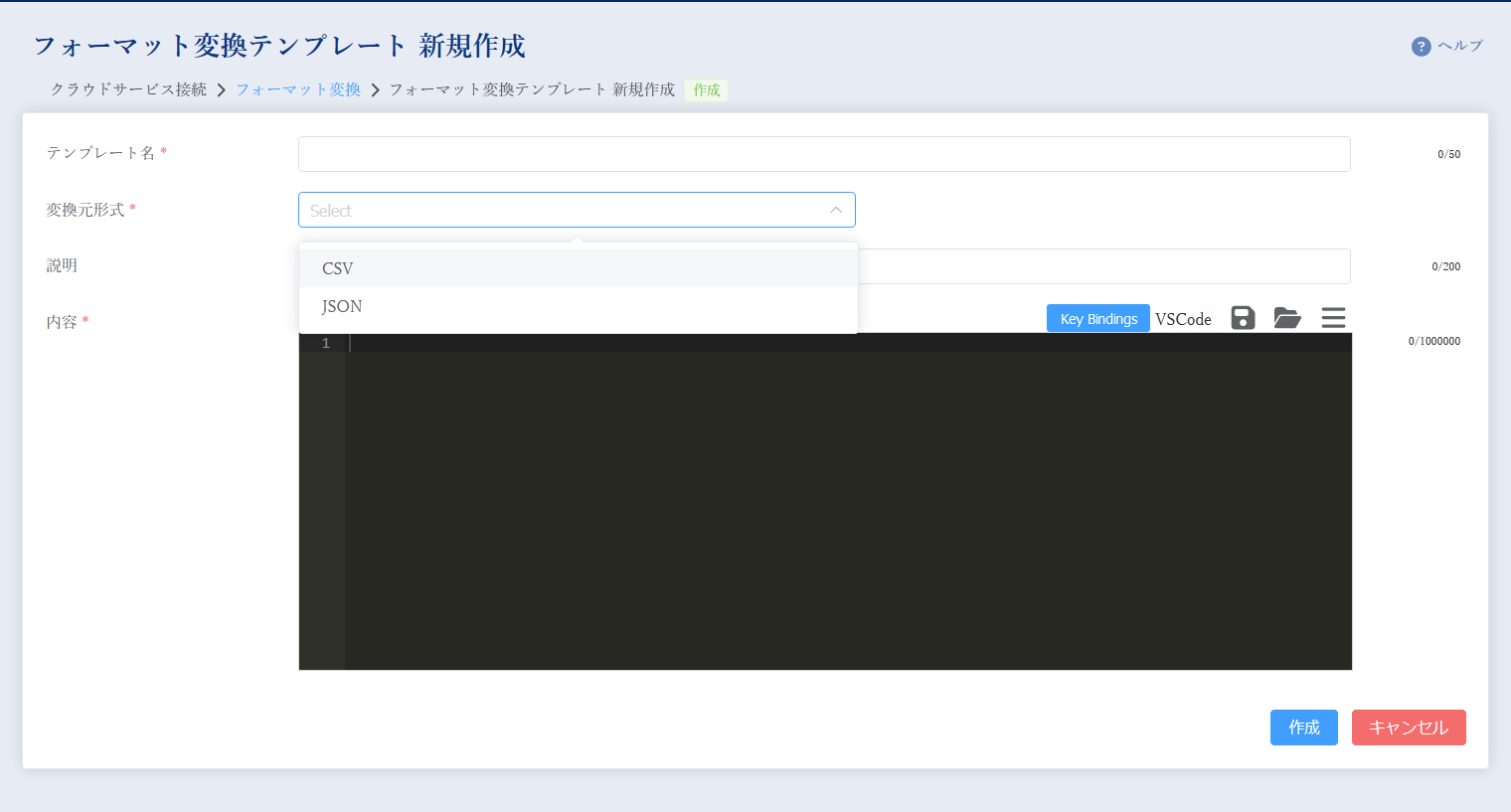Open the クラウドサービス接続 breadcrumb link
Screen dimensions: 1511x812
128,88
